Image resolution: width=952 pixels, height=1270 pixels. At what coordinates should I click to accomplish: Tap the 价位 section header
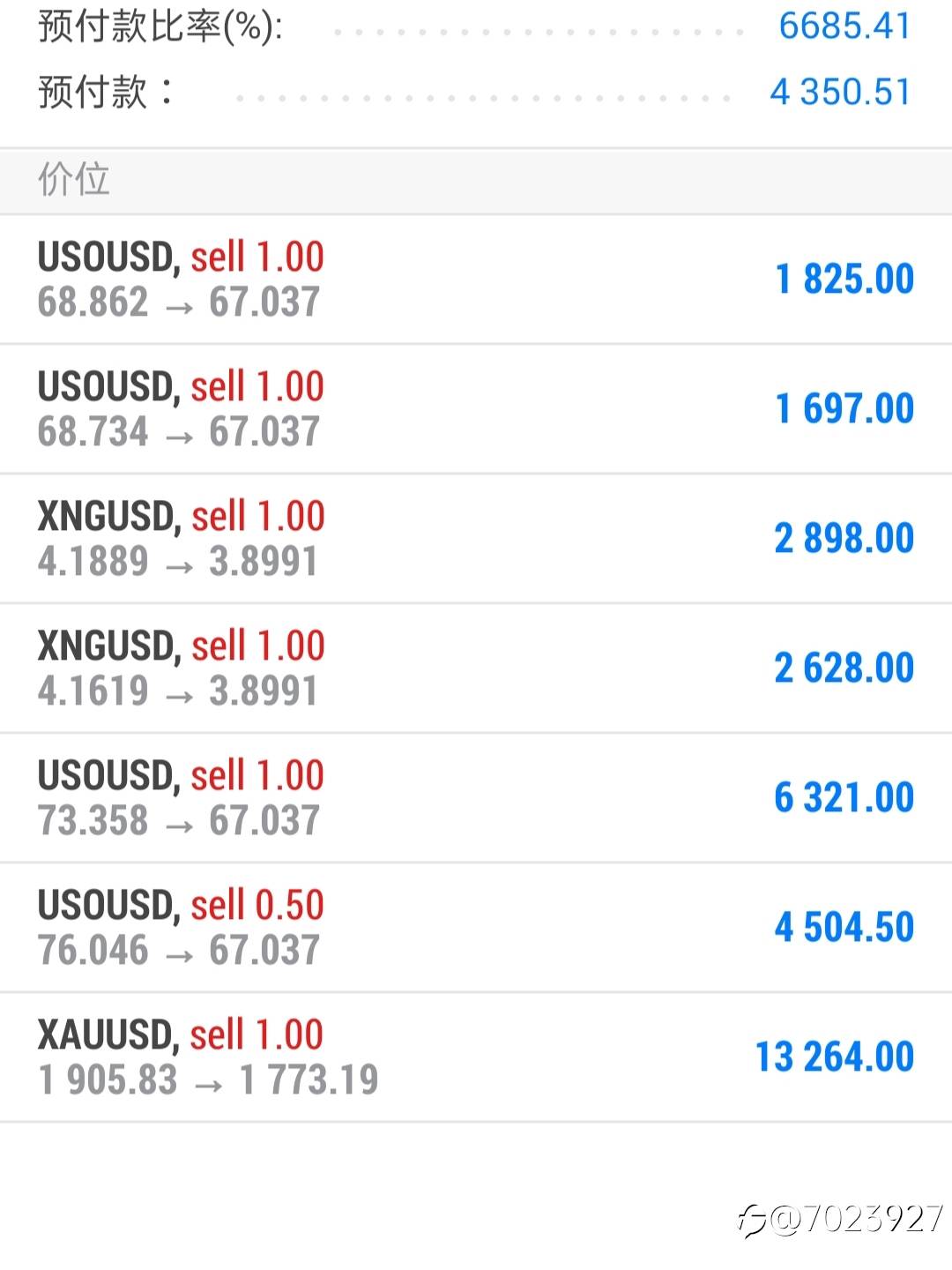pyautogui.click(x=74, y=180)
